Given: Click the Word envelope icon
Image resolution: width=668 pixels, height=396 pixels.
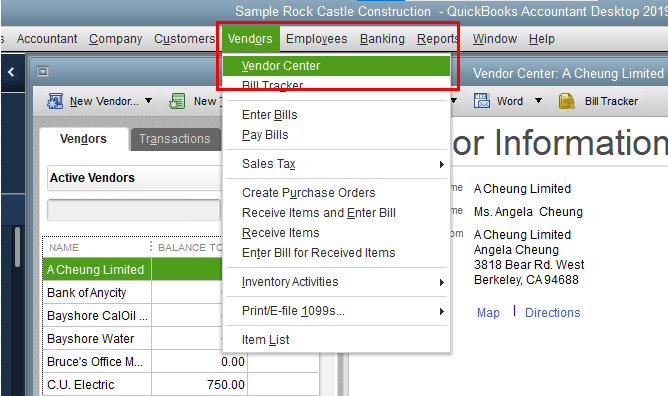Looking at the screenshot, I should [x=481, y=101].
